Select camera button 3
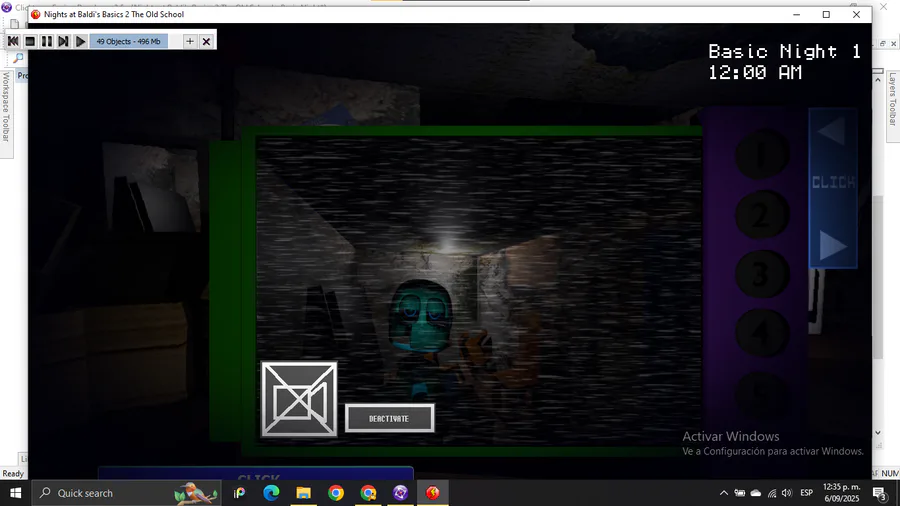 (762, 274)
